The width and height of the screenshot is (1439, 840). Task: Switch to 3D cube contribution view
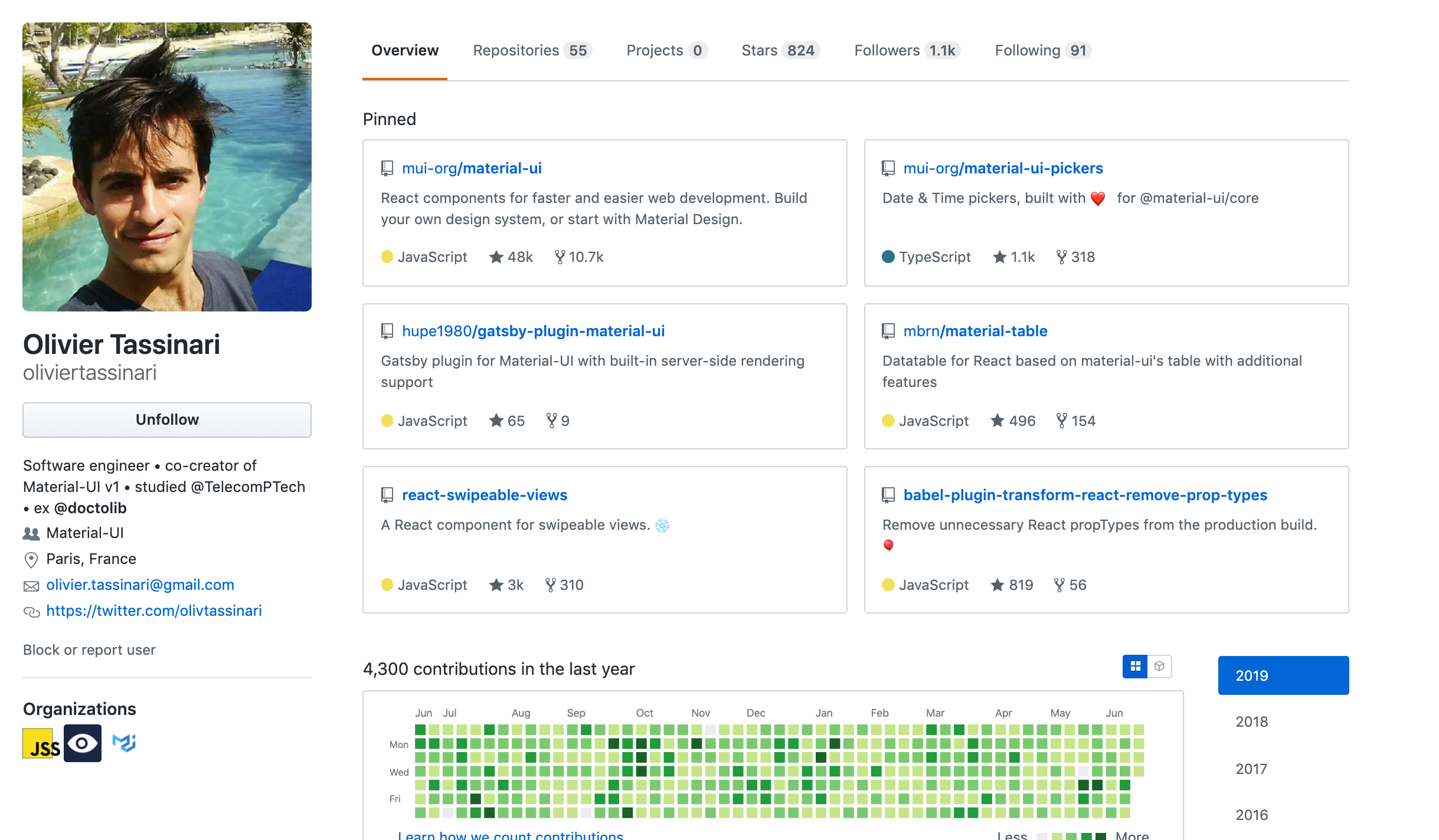pyautogui.click(x=1159, y=667)
